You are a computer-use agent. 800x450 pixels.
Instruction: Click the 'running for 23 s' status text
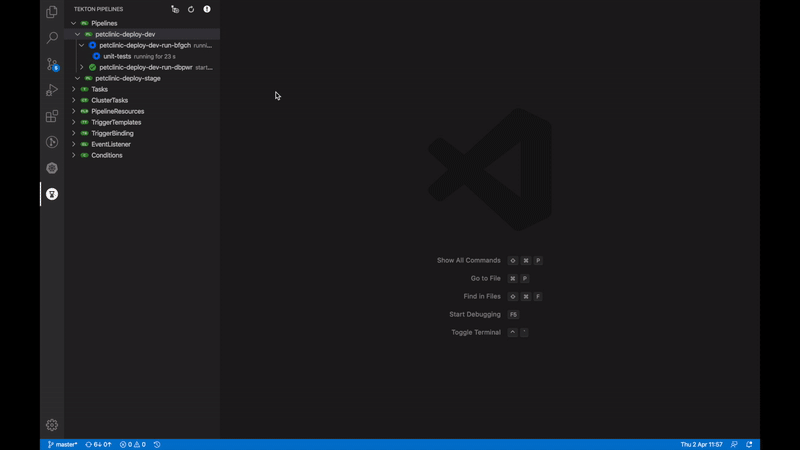coord(155,57)
